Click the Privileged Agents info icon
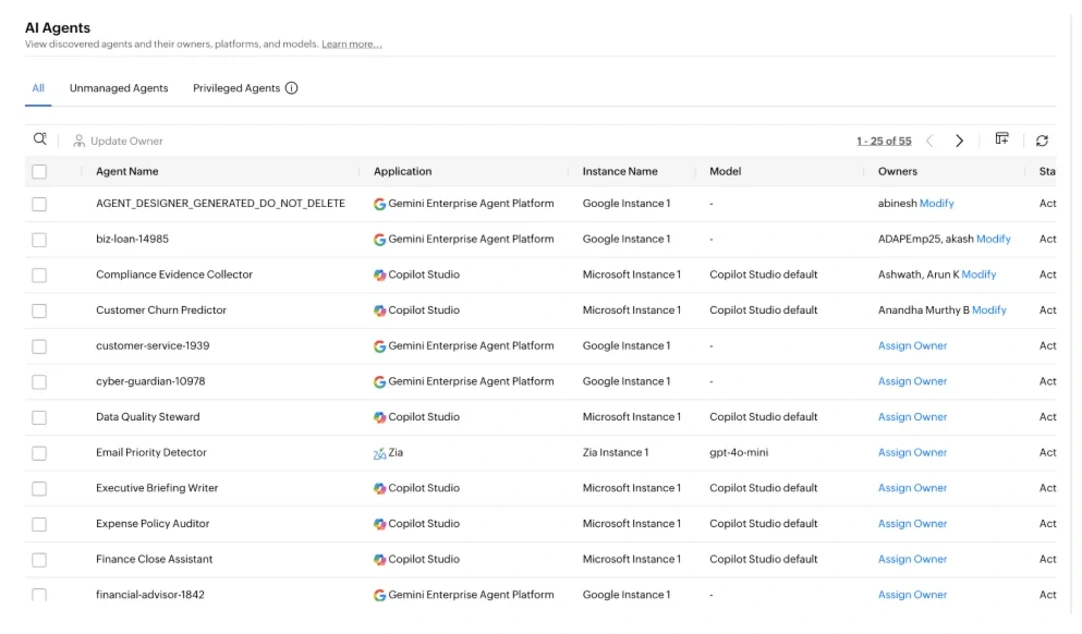The height and width of the screenshot is (634, 1082). pyautogui.click(x=292, y=88)
